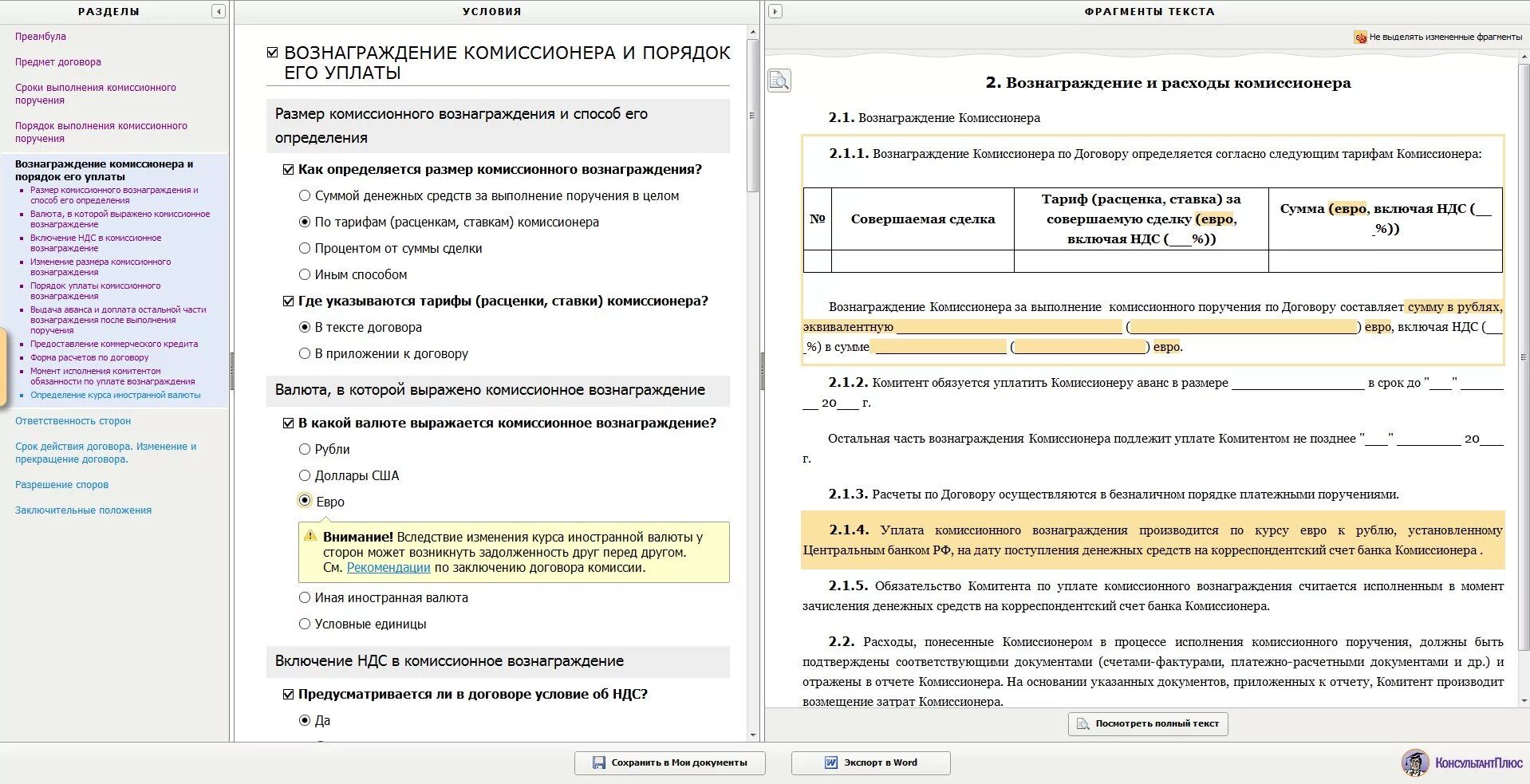Toggle checkbox Предусматривается ли условие об НДС

[x=289, y=694]
